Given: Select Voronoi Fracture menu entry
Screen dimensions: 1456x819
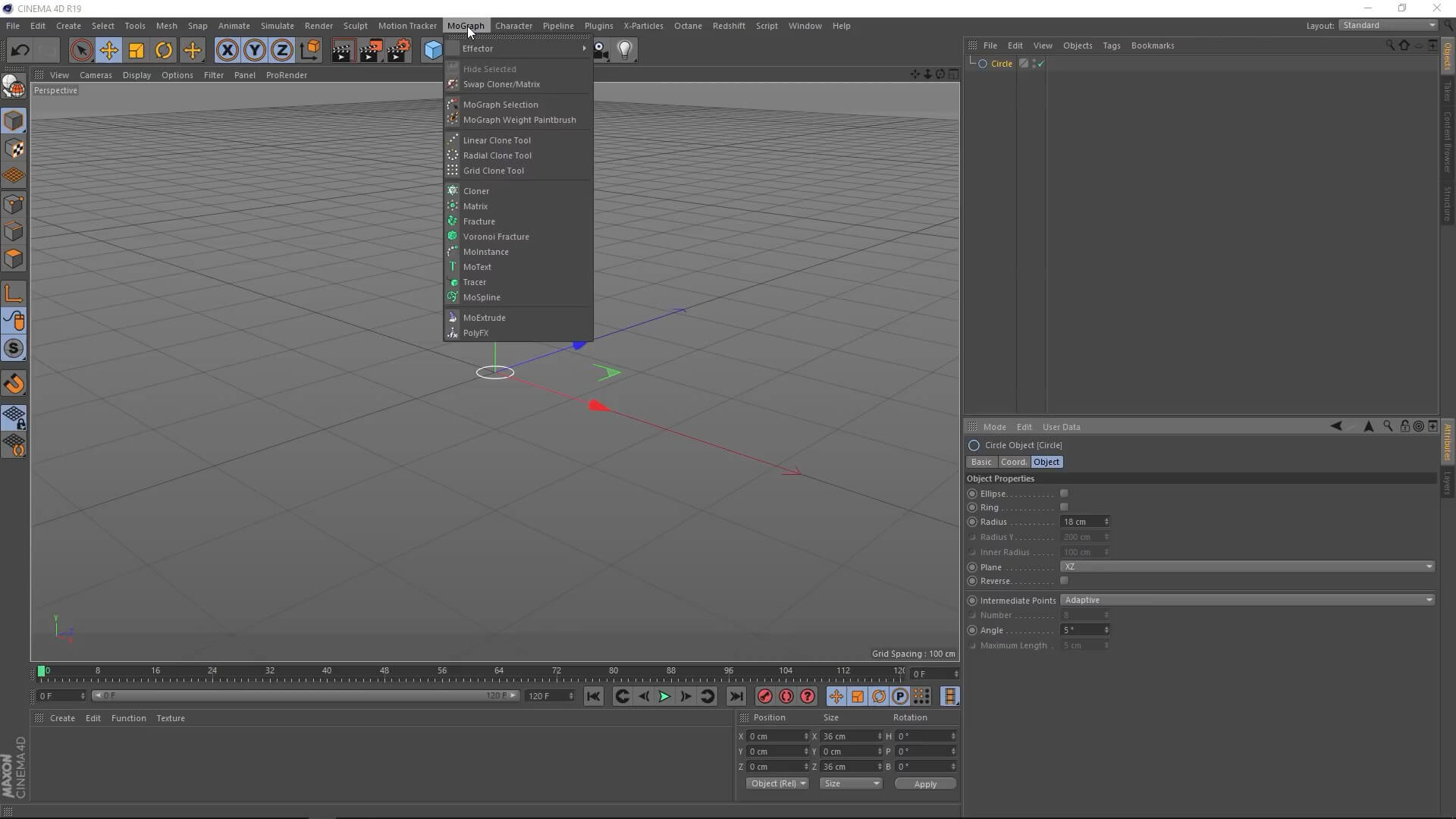Looking at the screenshot, I should pyautogui.click(x=496, y=237).
